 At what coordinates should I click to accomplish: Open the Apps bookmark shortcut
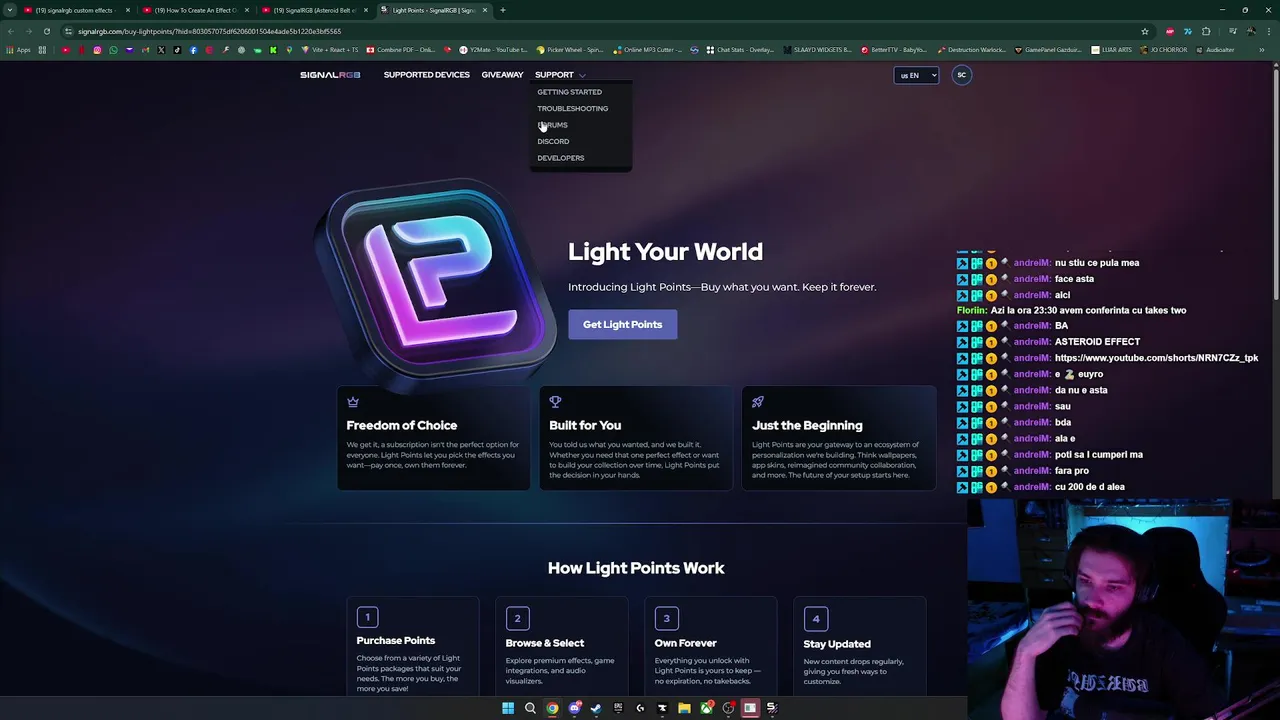pos(19,50)
